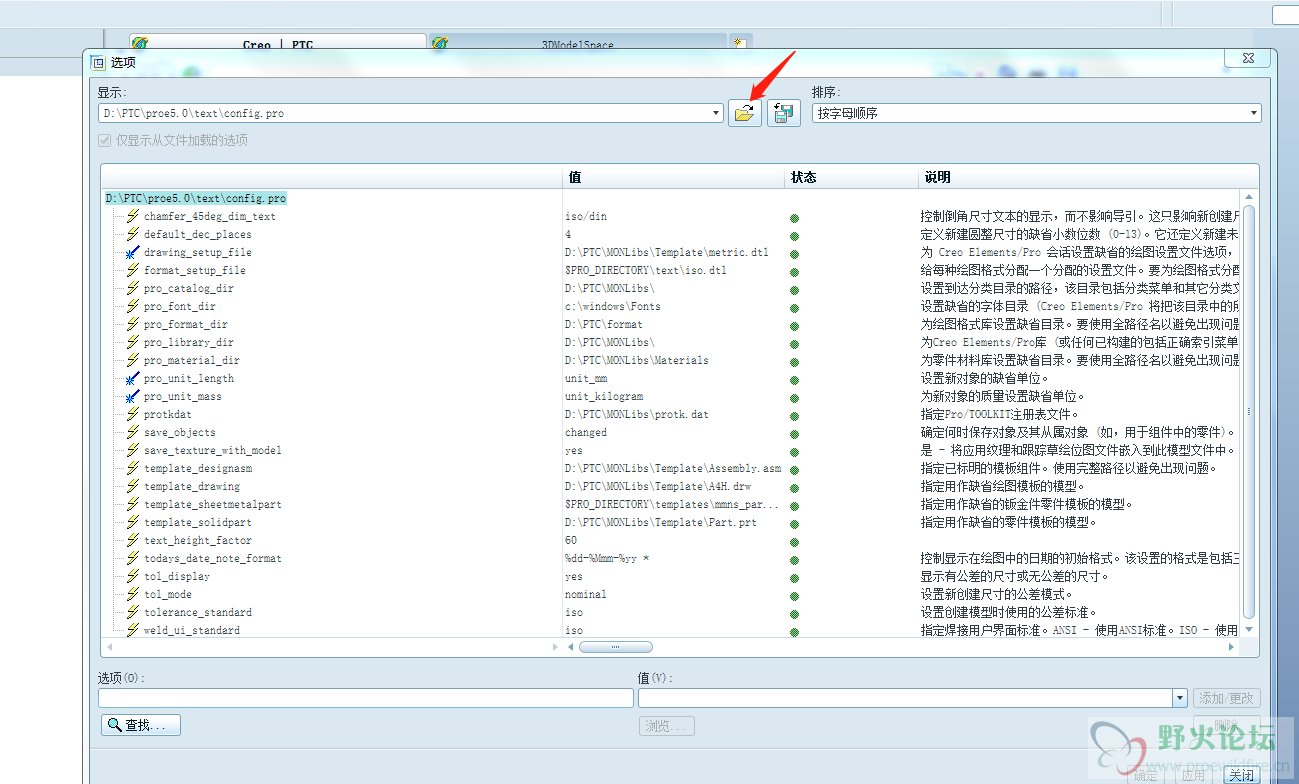The width and height of the screenshot is (1299, 784).
Task: Click value D:\PTC\MONLibs\Template\A4H.drw
Action: point(658,486)
